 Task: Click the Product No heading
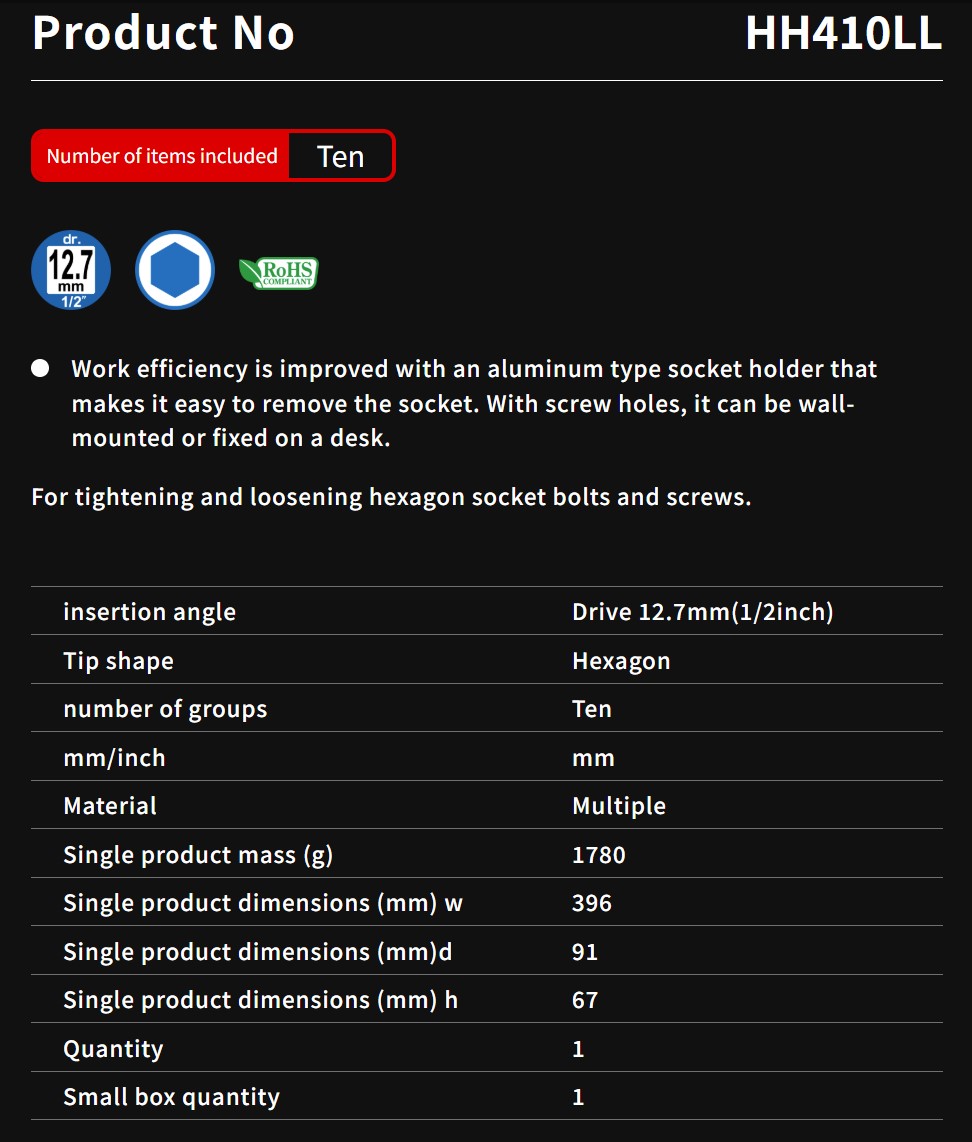pos(163,34)
